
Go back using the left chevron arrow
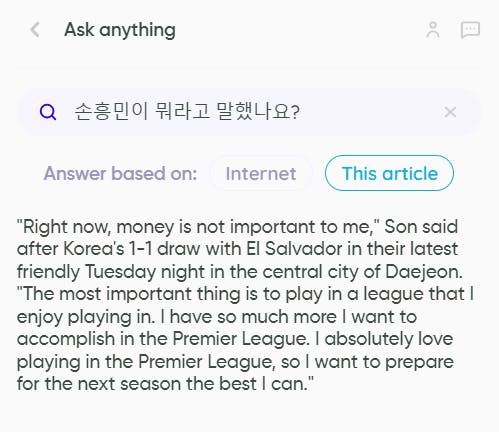pyautogui.click(x=35, y=30)
